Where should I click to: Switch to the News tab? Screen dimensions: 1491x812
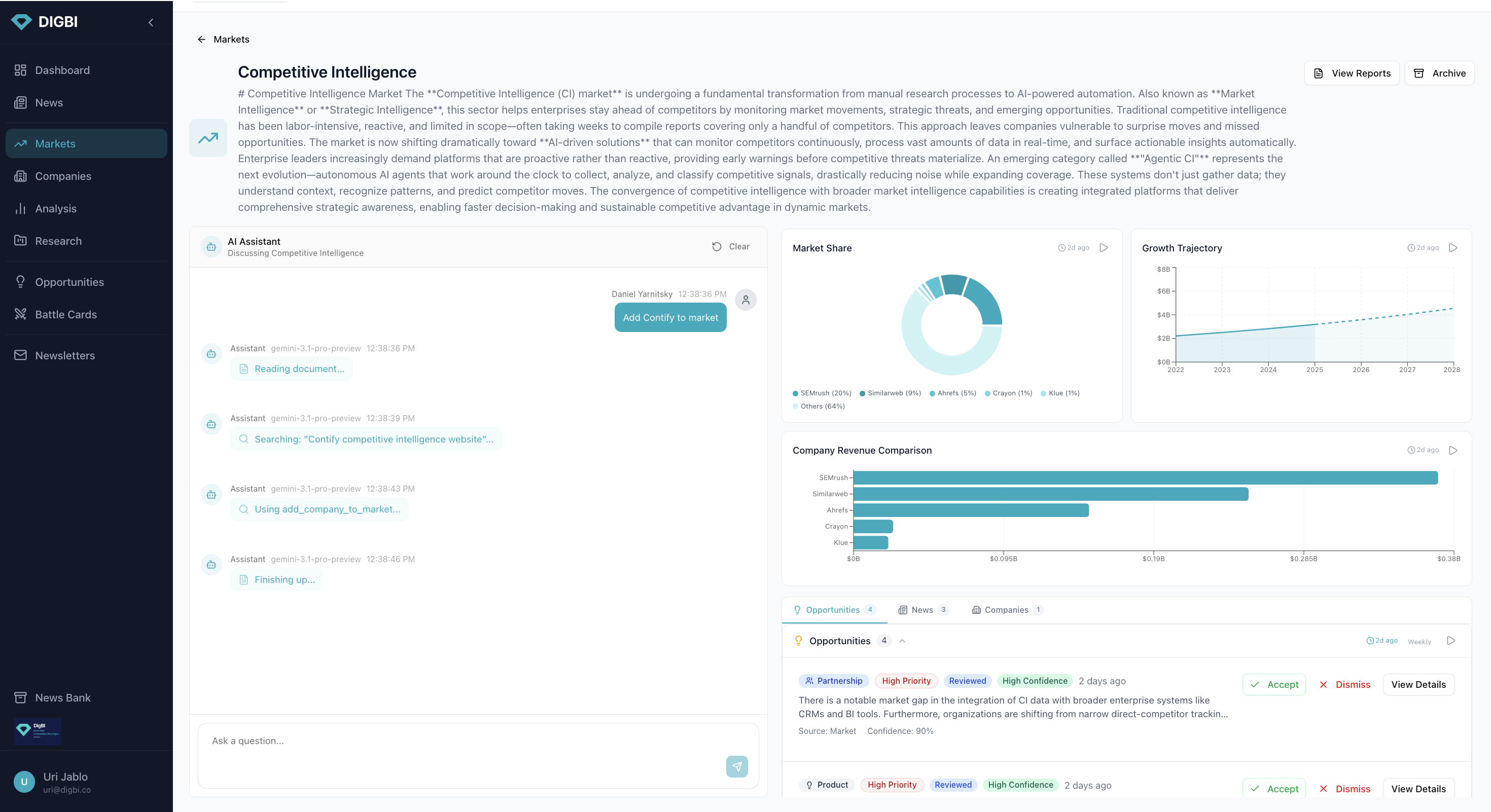pyautogui.click(x=922, y=610)
